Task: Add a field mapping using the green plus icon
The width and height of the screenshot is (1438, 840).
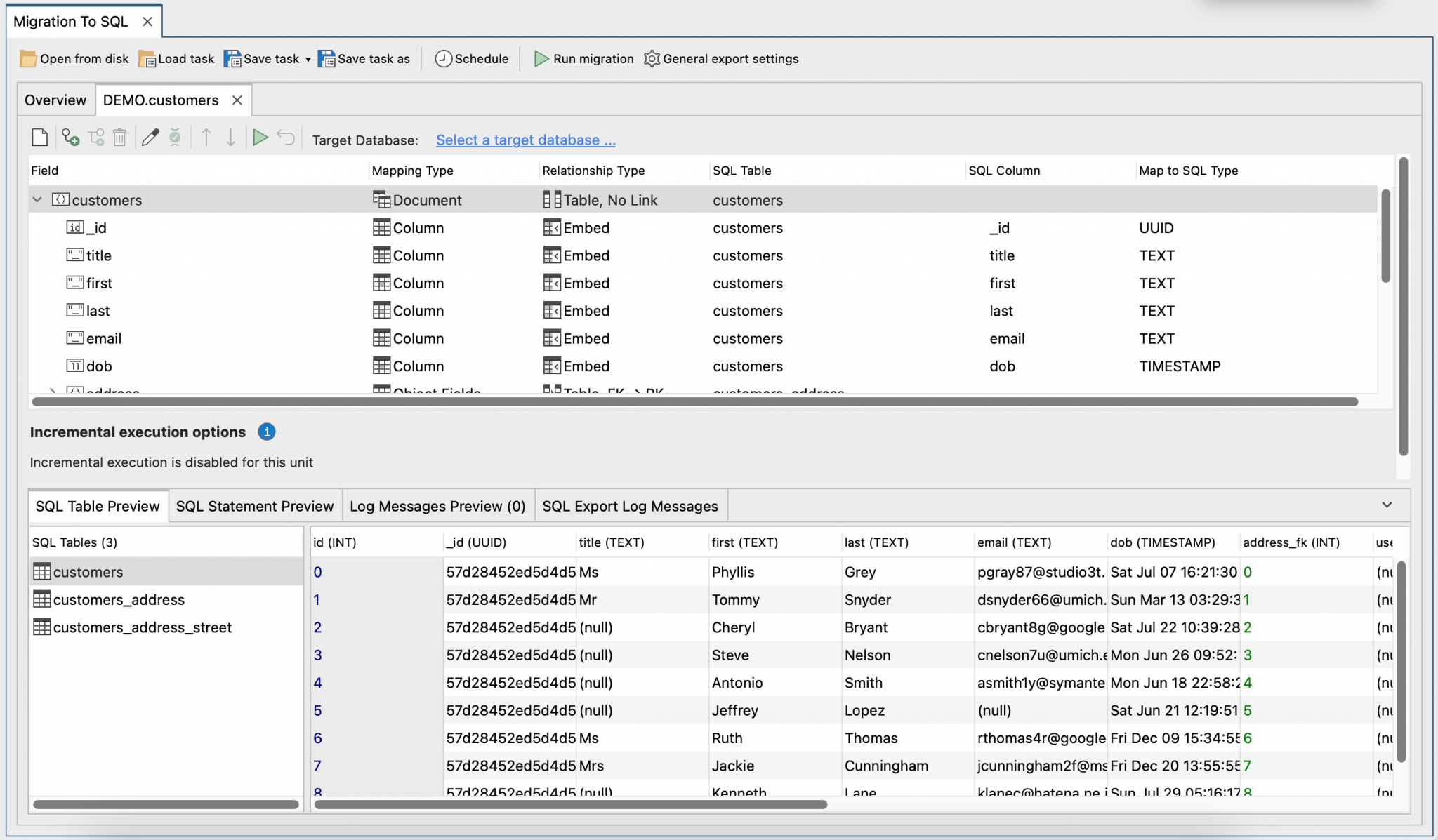Action: point(72,138)
